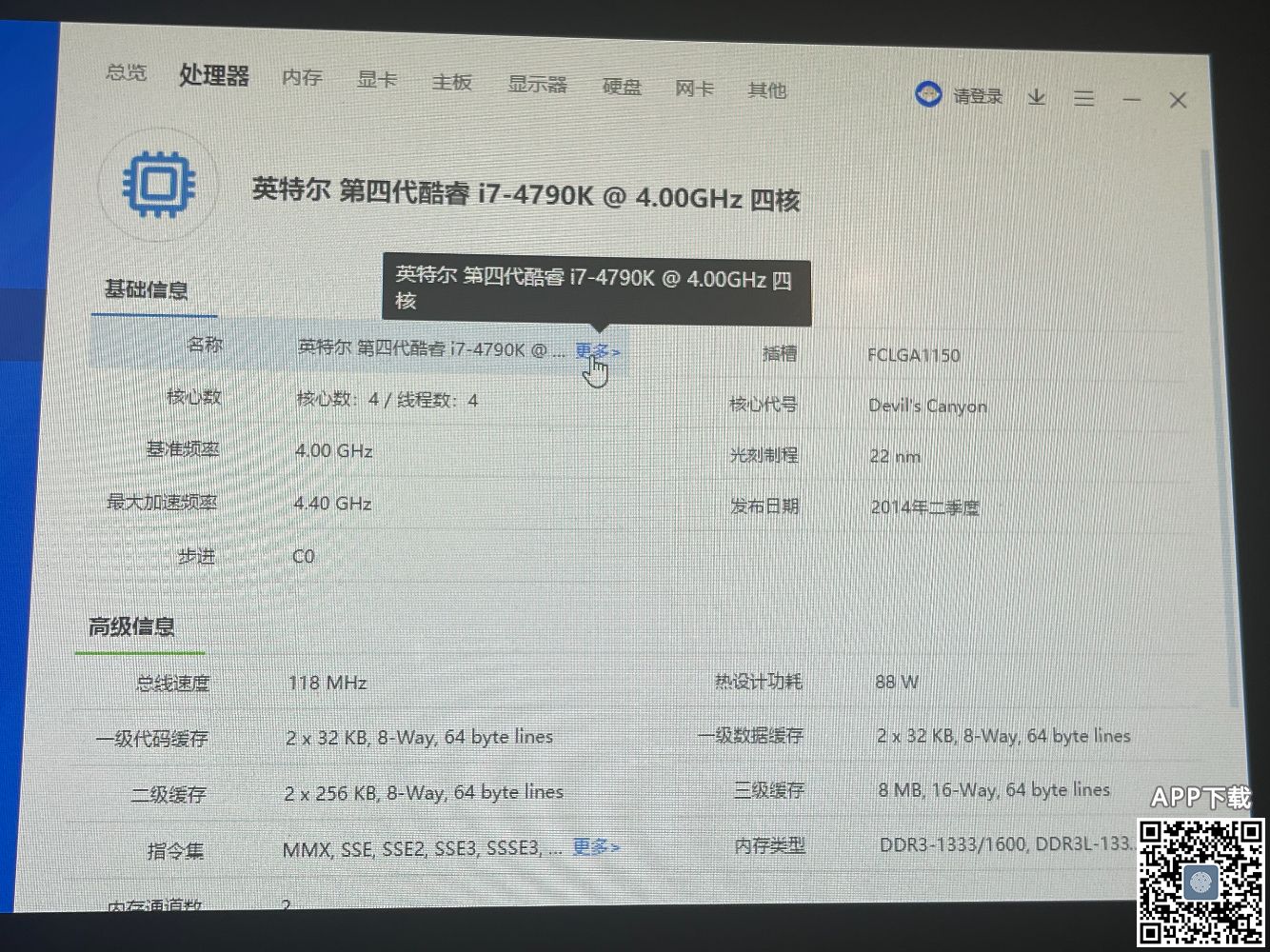The image size is (1270, 952).
Task: Select the 处理器 processor tab
Action: (x=214, y=75)
